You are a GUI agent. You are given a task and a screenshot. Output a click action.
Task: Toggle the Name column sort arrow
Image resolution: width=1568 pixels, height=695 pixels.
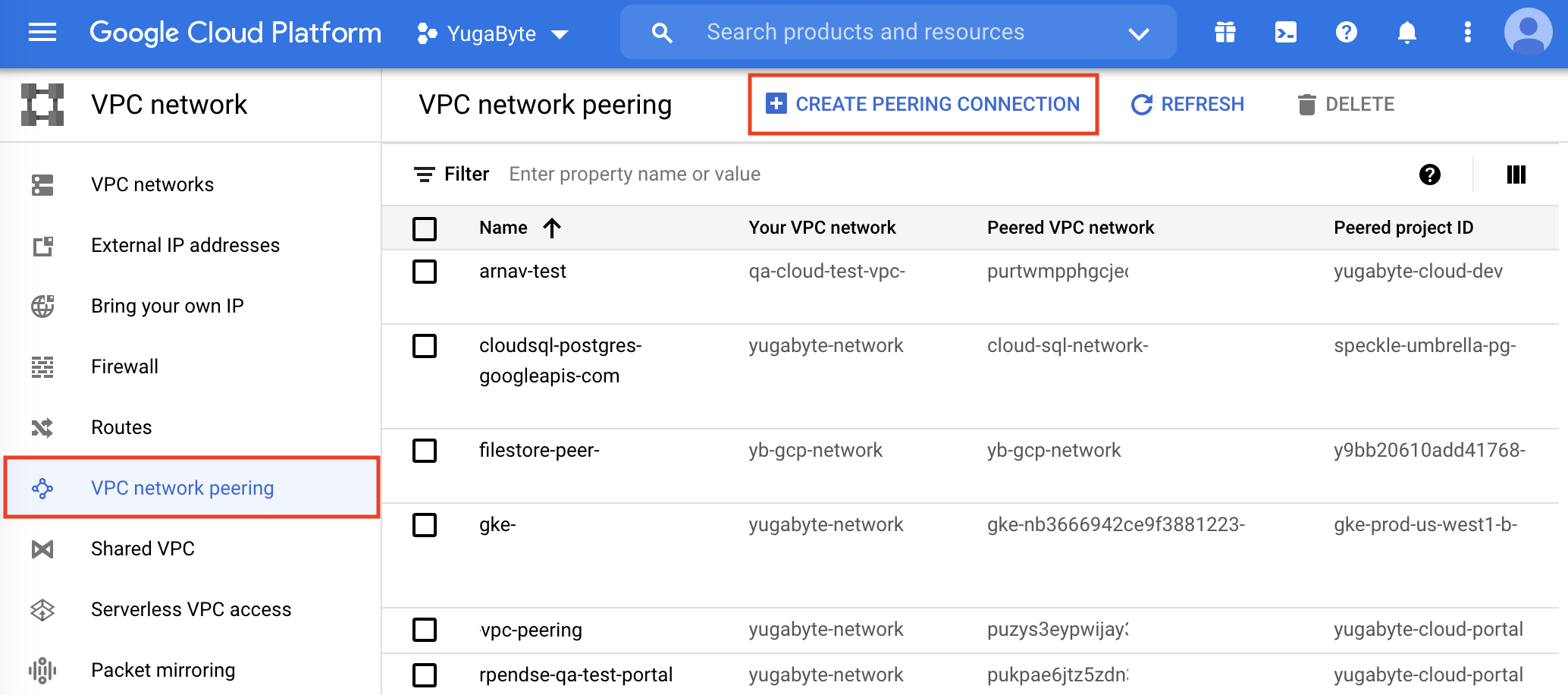click(x=553, y=228)
